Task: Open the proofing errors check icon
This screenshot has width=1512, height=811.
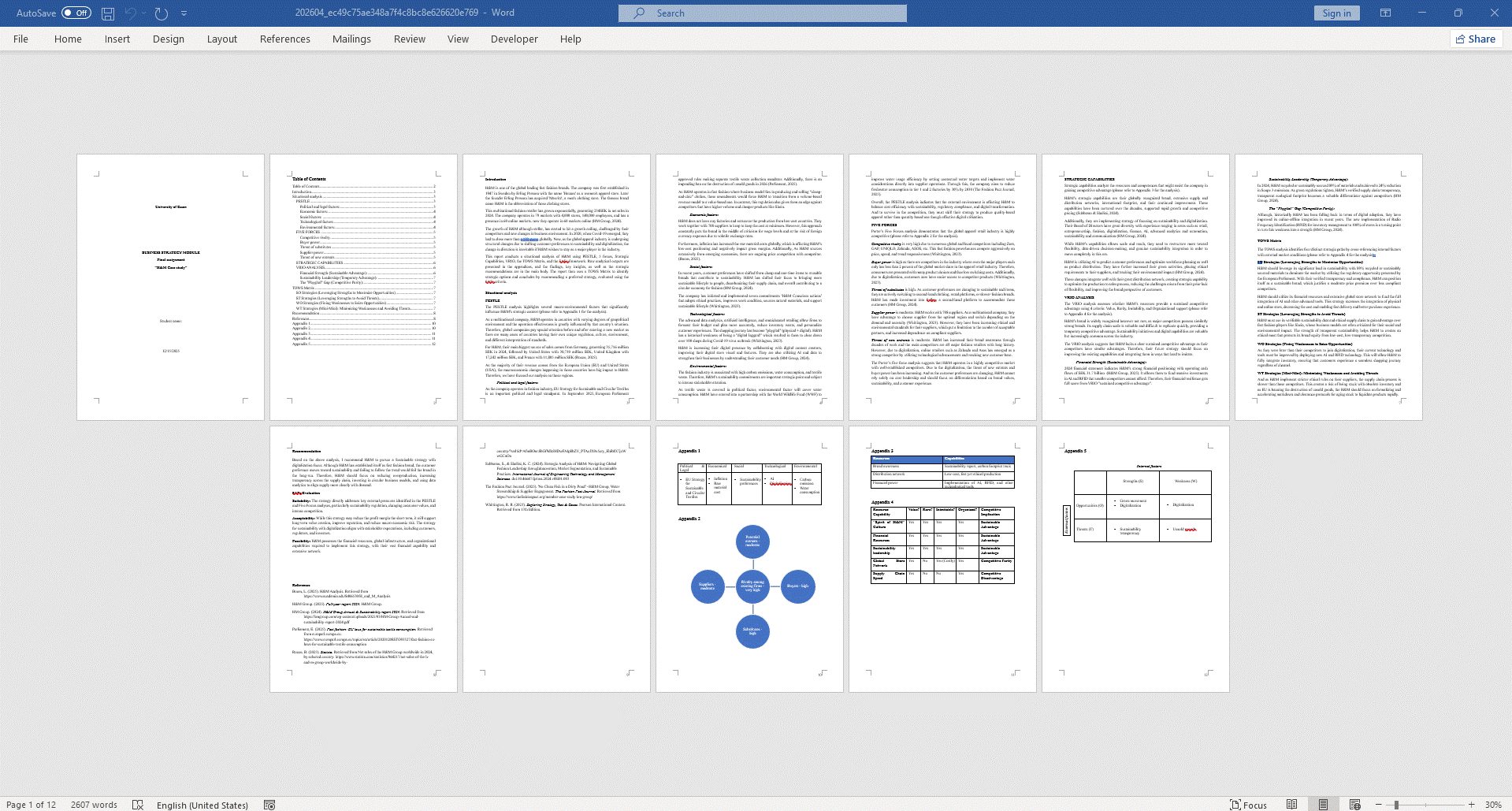Action: click(138, 805)
